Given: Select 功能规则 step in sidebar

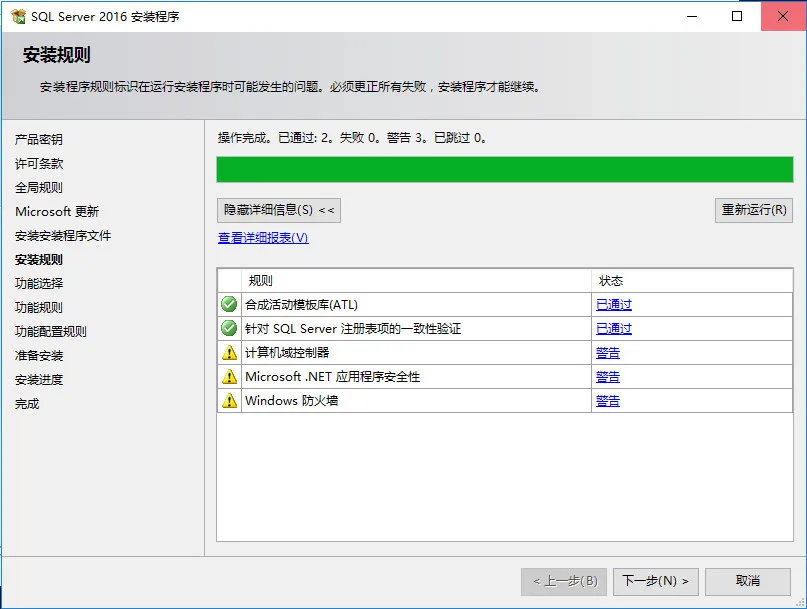Looking at the screenshot, I should 39,308.
